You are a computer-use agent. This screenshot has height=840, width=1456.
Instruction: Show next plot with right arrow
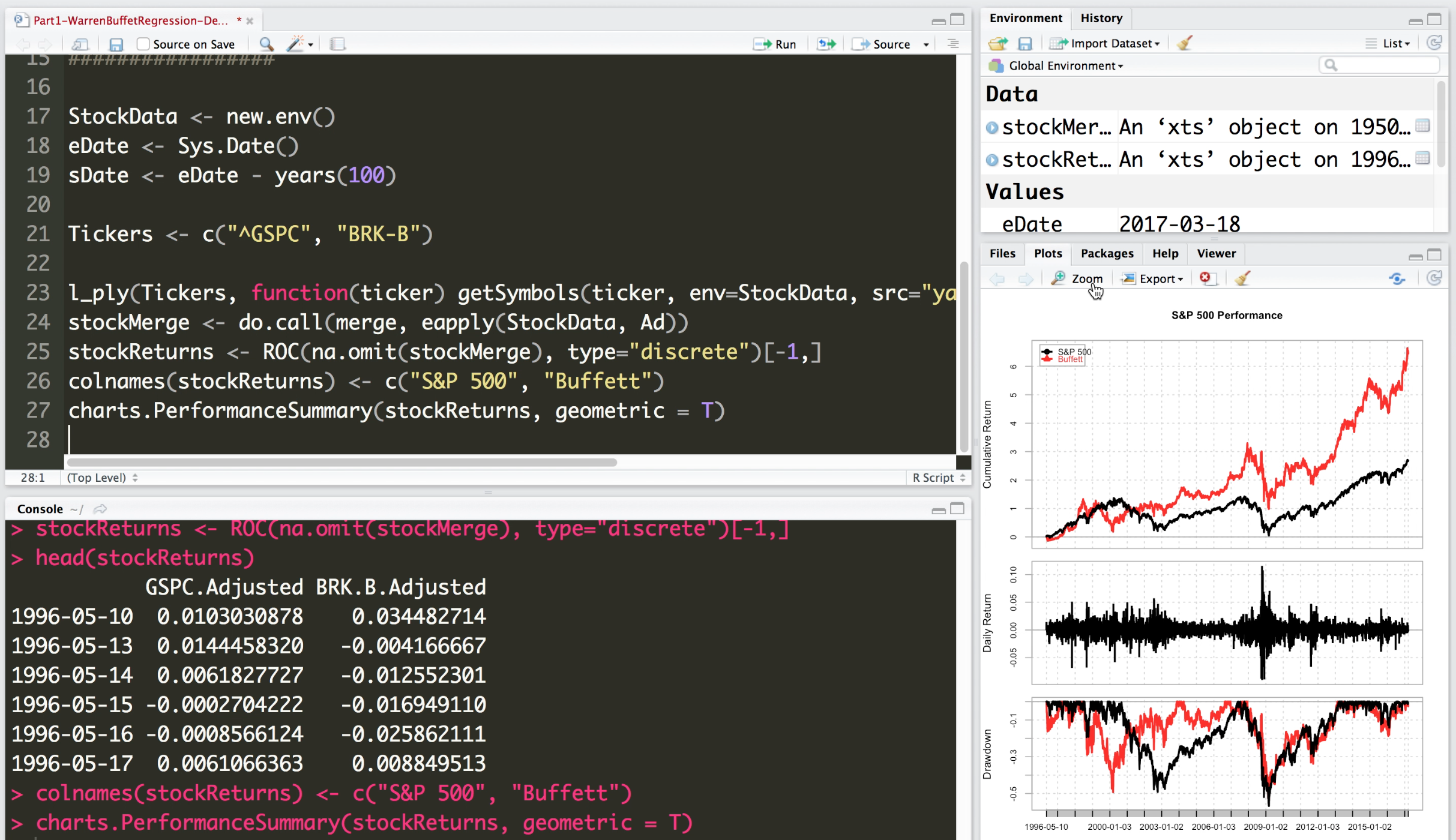tap(1026, 279)
